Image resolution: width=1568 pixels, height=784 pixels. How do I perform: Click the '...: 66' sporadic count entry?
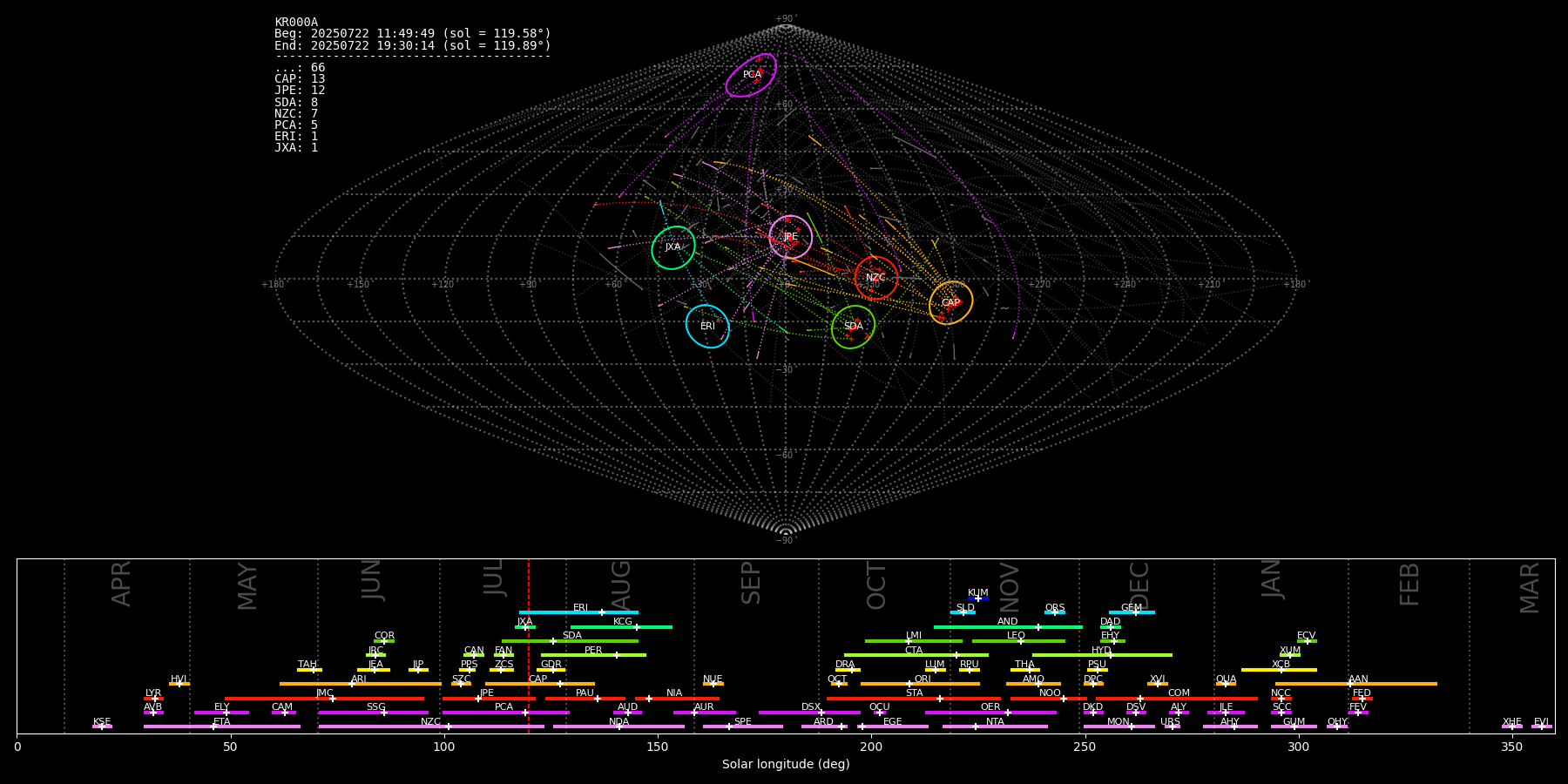[300, 68]
